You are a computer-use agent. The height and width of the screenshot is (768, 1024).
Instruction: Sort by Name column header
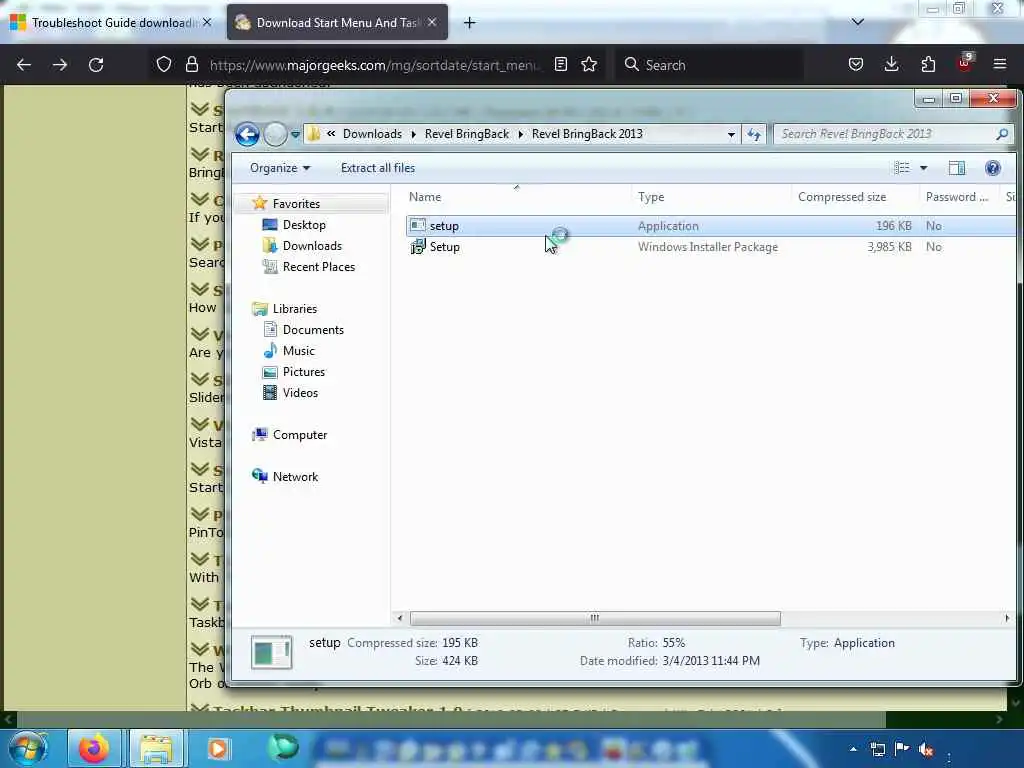[518, 197]
